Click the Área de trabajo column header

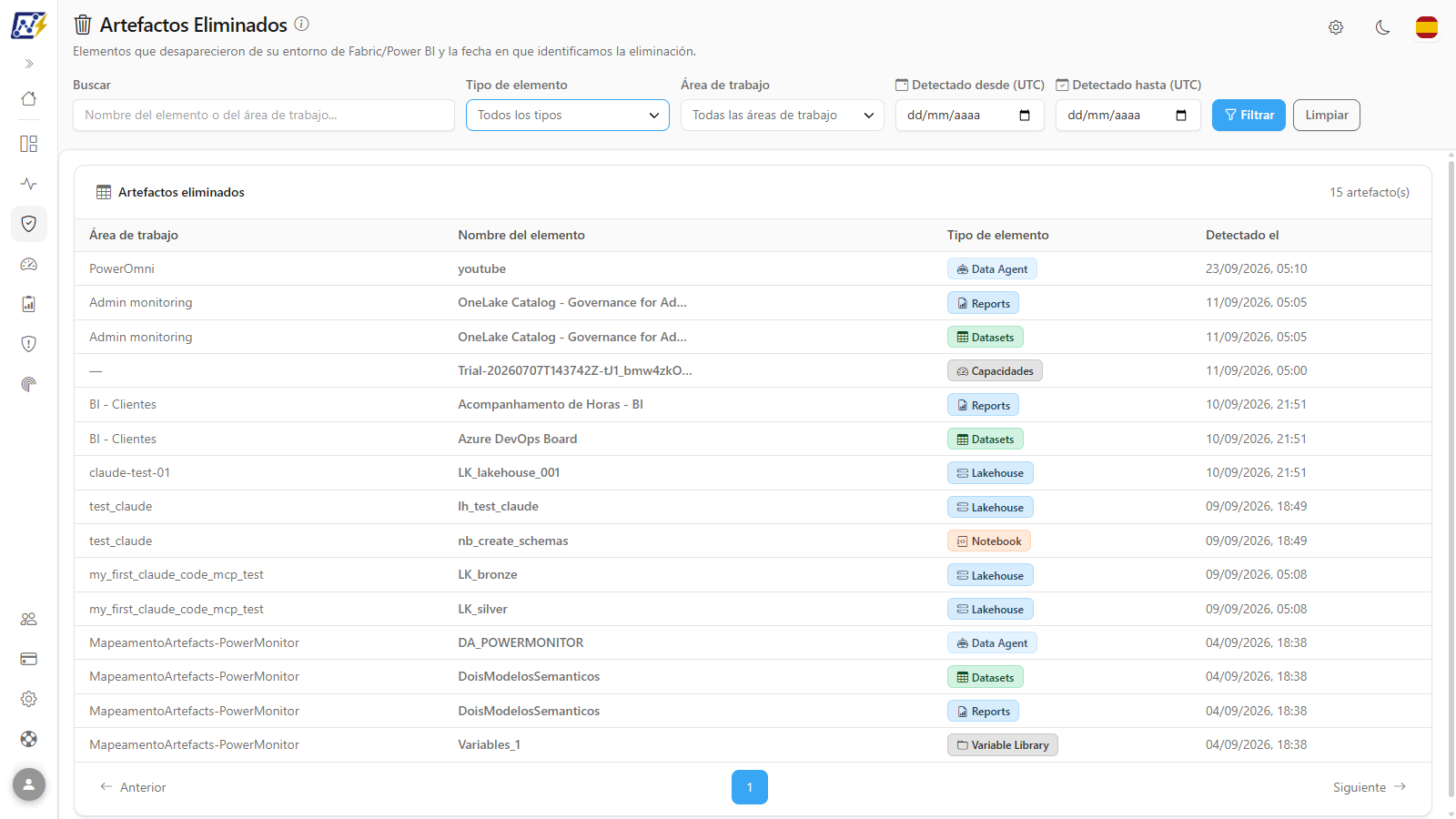pyautogui.click(x=134, y=235)
